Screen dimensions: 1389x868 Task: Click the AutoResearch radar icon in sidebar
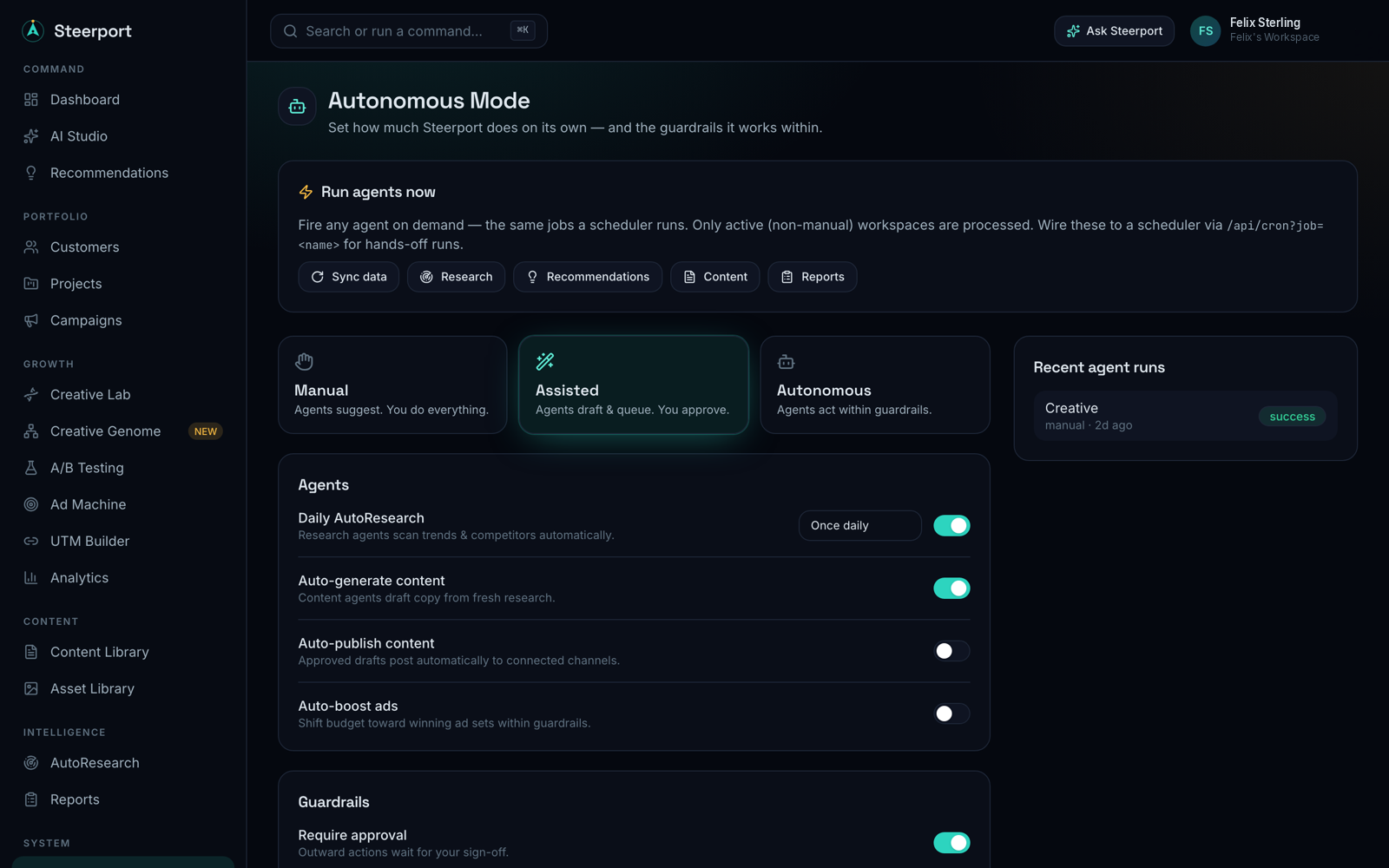click(31, 763)
